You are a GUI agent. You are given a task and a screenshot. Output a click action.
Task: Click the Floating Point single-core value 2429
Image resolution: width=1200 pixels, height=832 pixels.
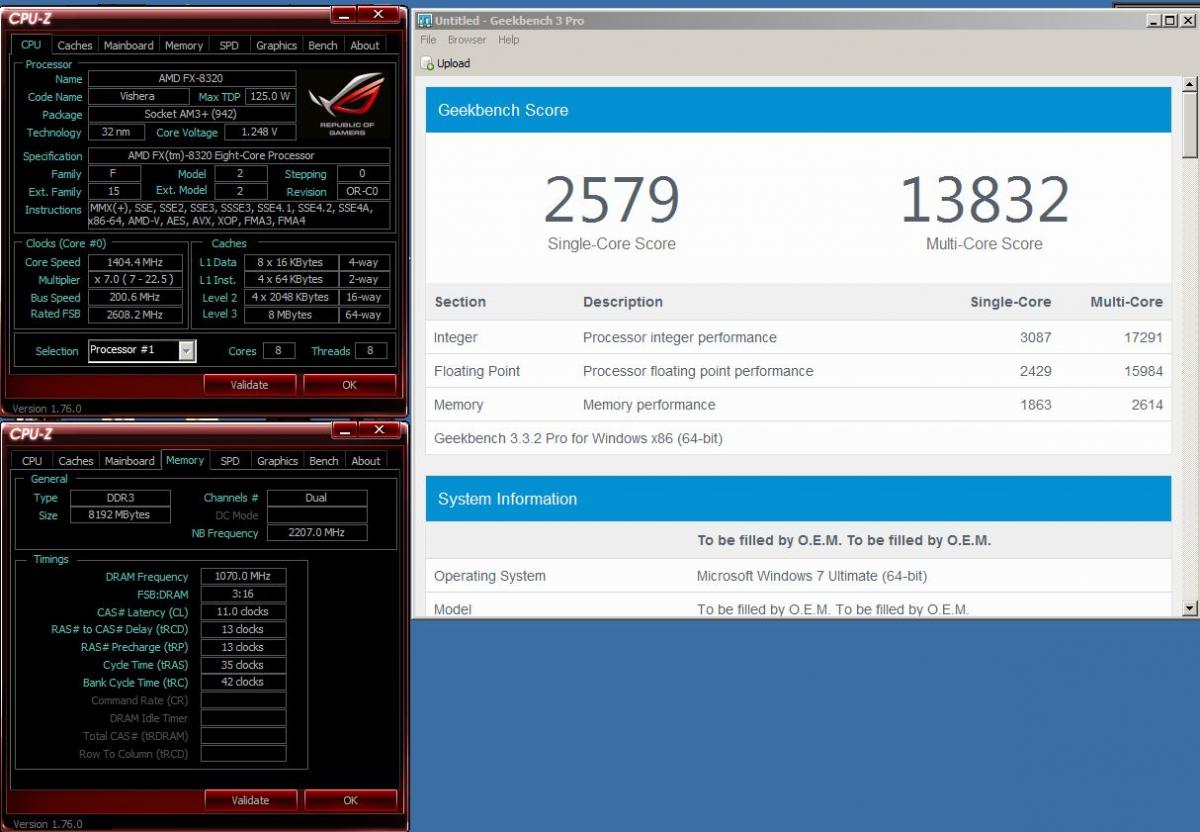(1035, 371)
